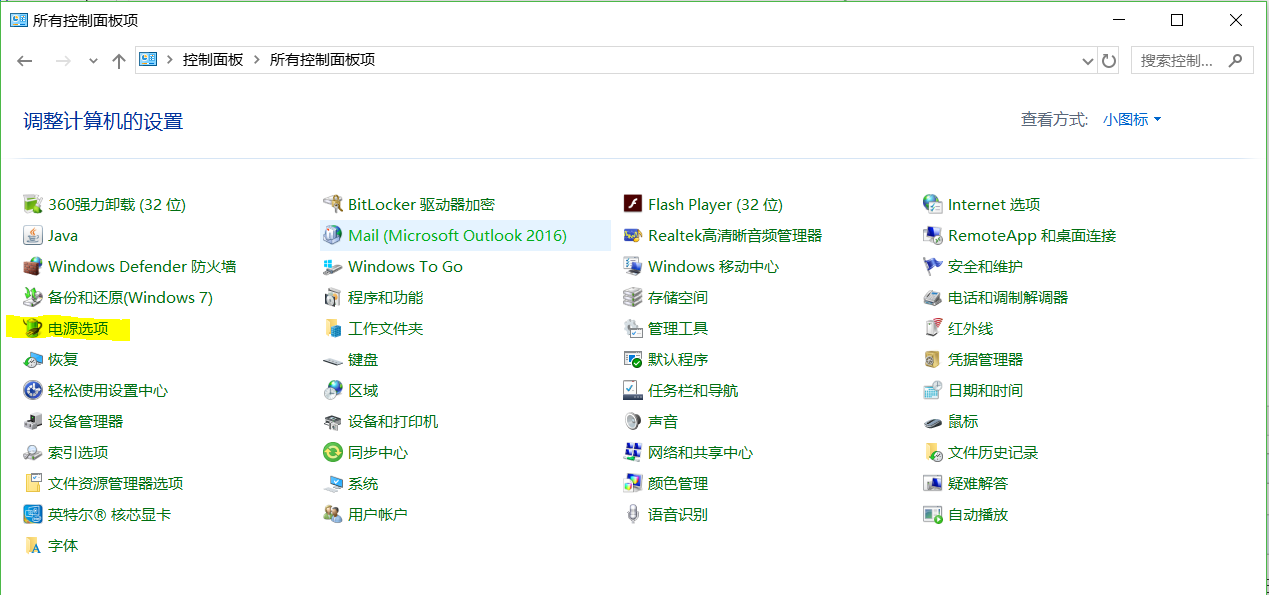This screenshot has width=1269, height=595.
Task: Open the 360强力卸载 icon
Action: click(x=33, y=204)
